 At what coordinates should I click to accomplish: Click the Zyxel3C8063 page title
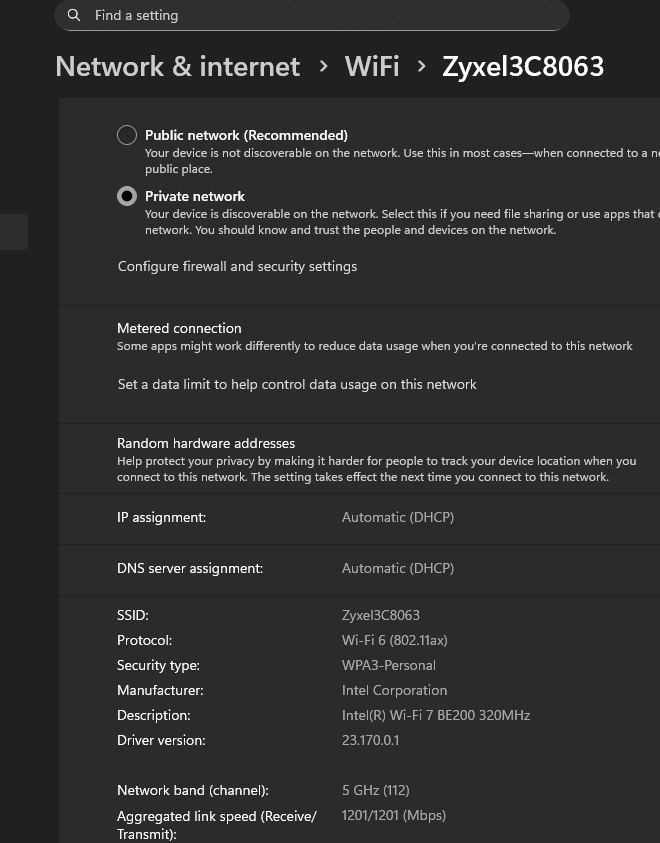pos(523,67)
